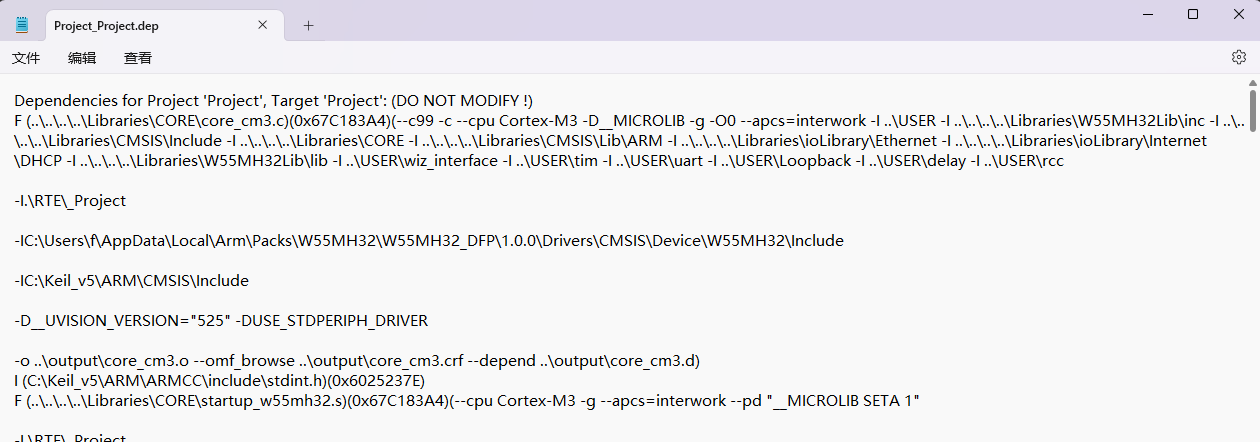Click the -D__UVISION_VERSION="525" line
1260x442 pixels.
(221, 321)
